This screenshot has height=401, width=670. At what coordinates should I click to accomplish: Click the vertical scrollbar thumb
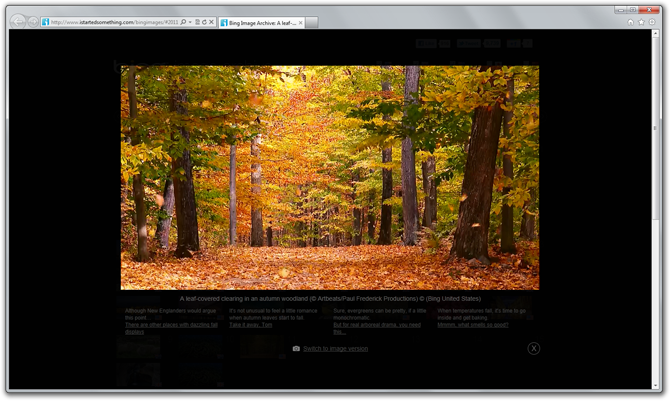(x=655, y=128)
